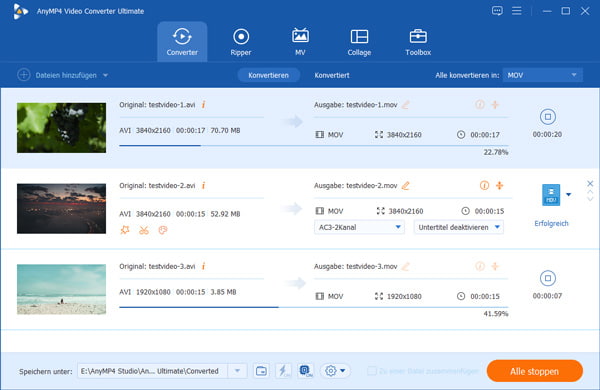This screenshot has height=390, width=600.
Task: Toggle GPU hardware acceleration icon
Action: coord(305,371)
